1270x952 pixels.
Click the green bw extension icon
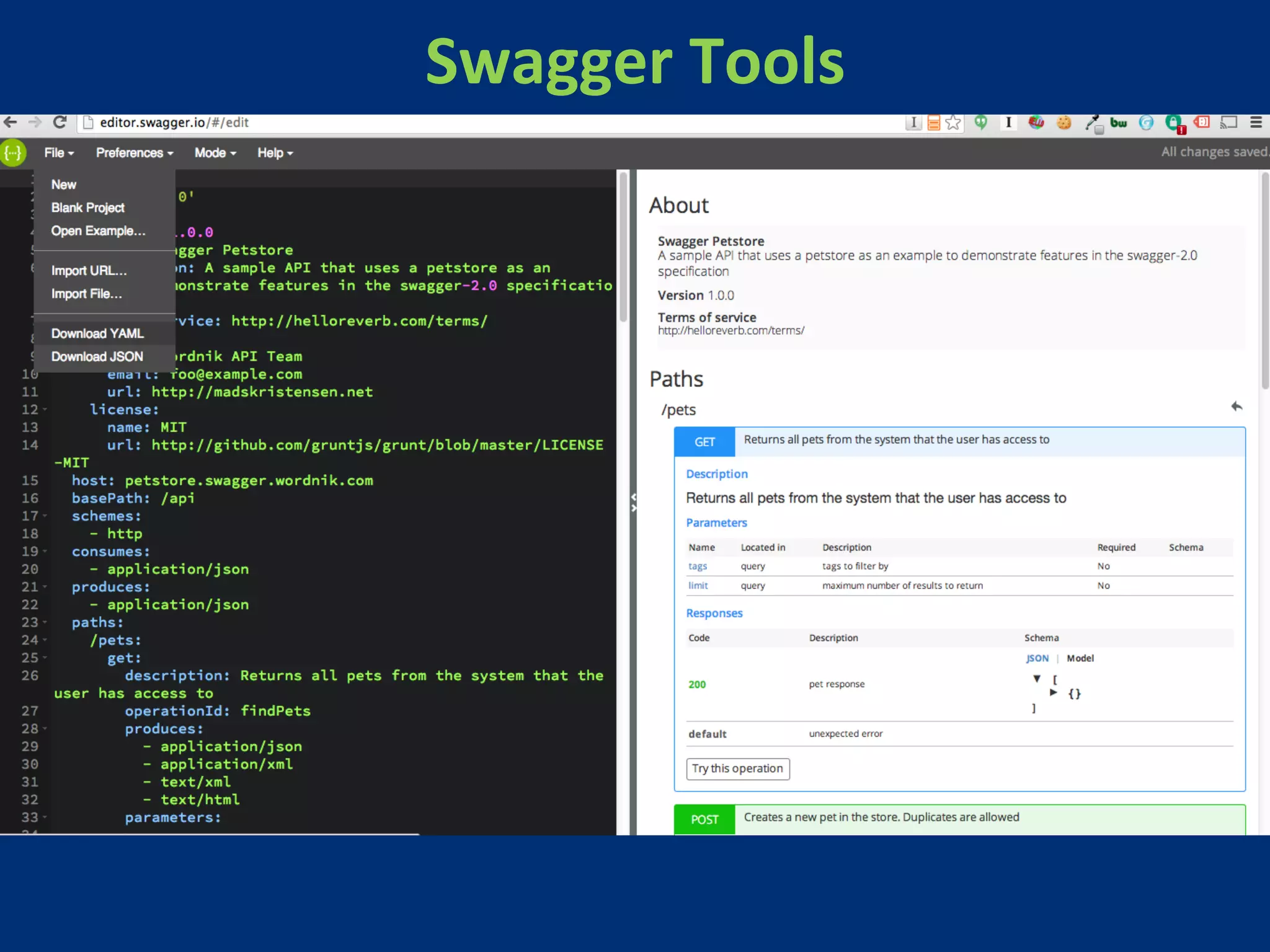tap(1119, 123)
